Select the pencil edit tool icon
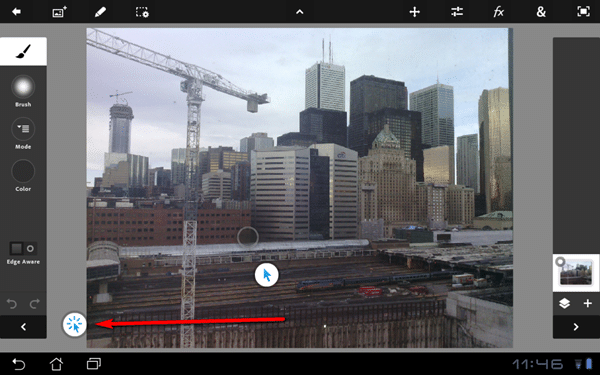 tap(100, 12)
